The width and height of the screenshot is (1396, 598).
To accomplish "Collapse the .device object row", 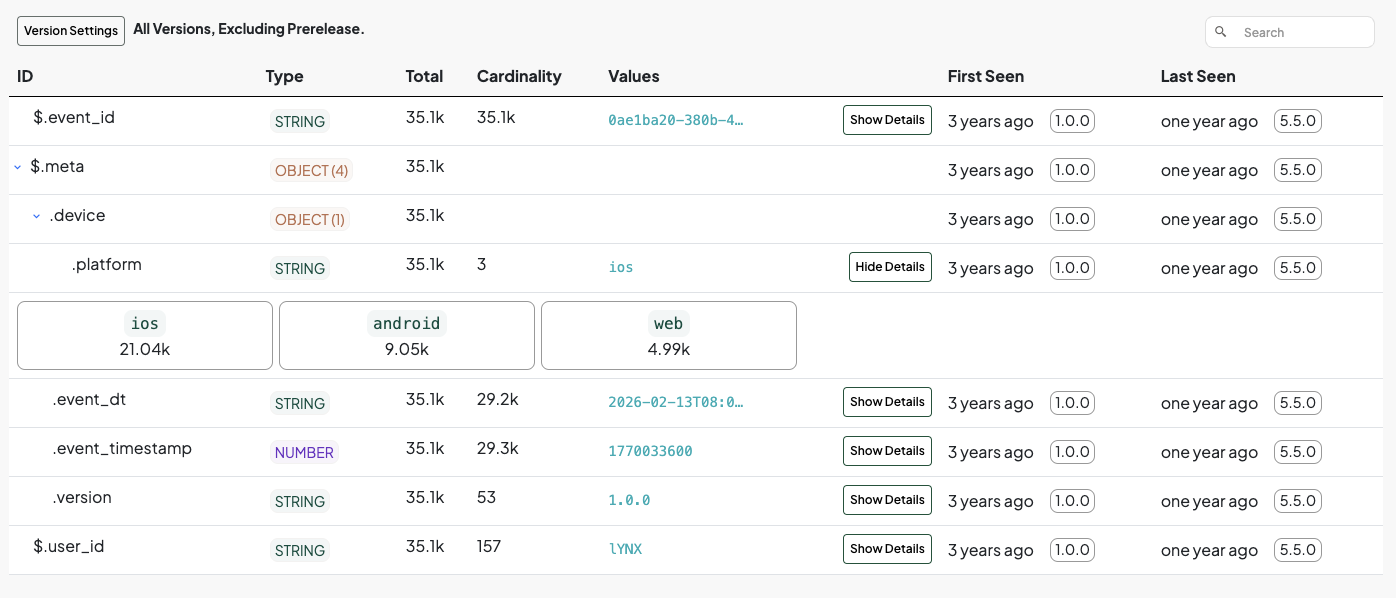I will 35,216.
